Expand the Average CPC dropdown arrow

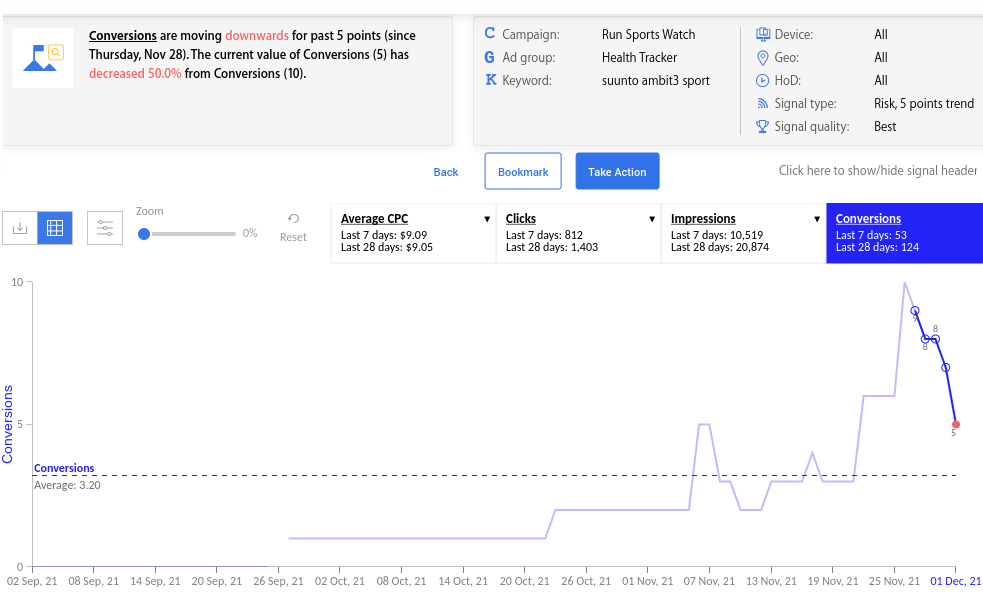click(487, 219)
